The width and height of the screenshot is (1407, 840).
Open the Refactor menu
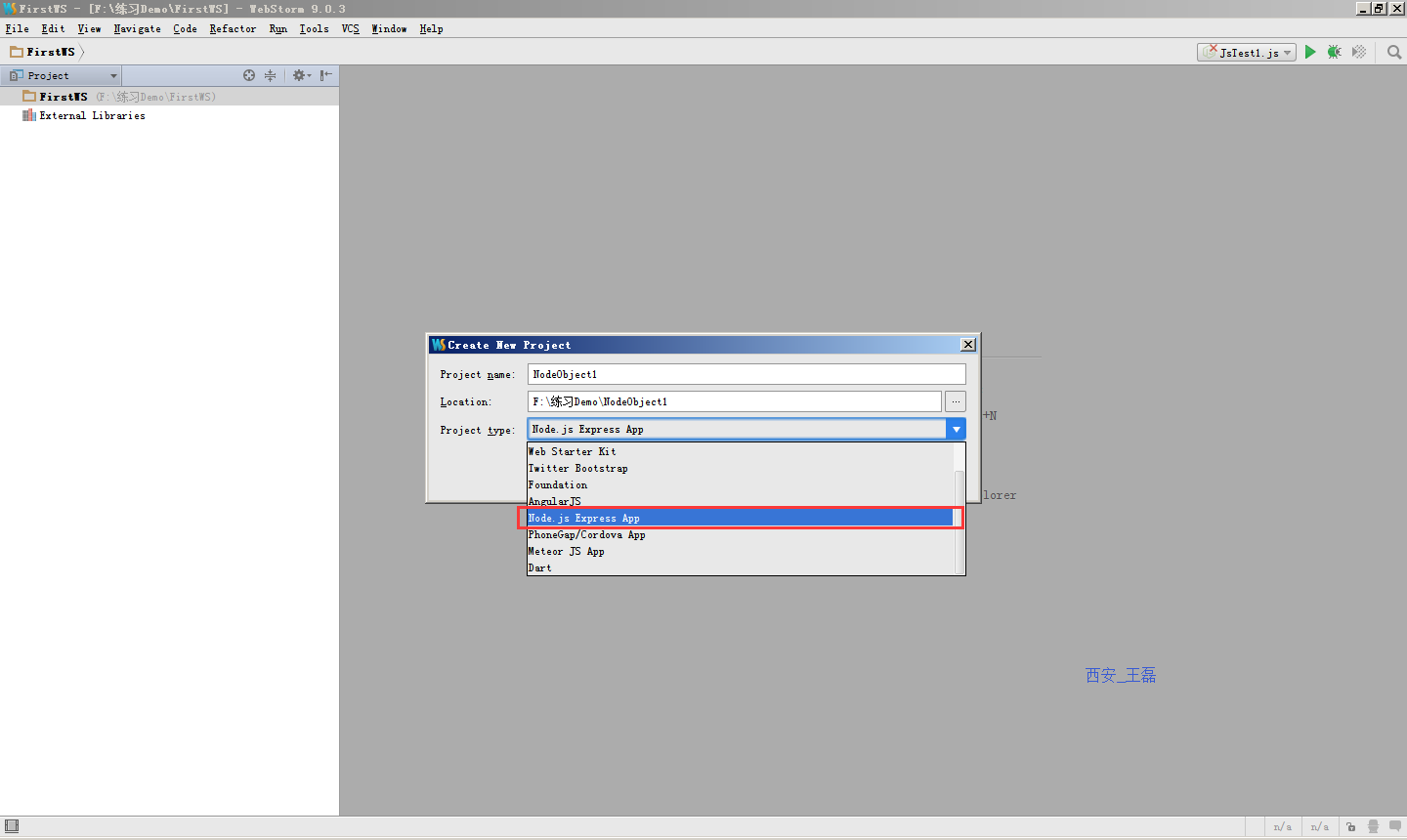point(233,28)
